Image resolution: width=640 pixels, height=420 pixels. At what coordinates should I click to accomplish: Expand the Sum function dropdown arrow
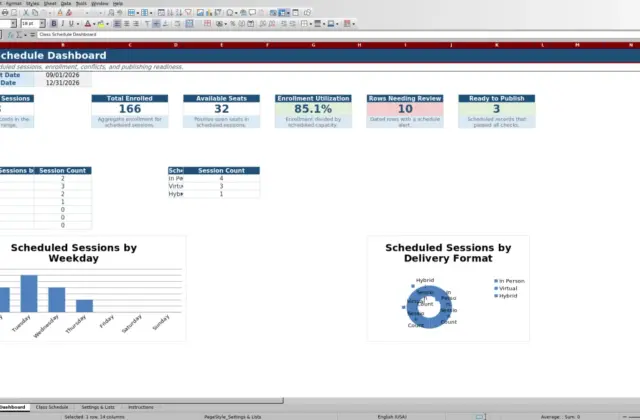pyautogui.click(x=25, y=35)
